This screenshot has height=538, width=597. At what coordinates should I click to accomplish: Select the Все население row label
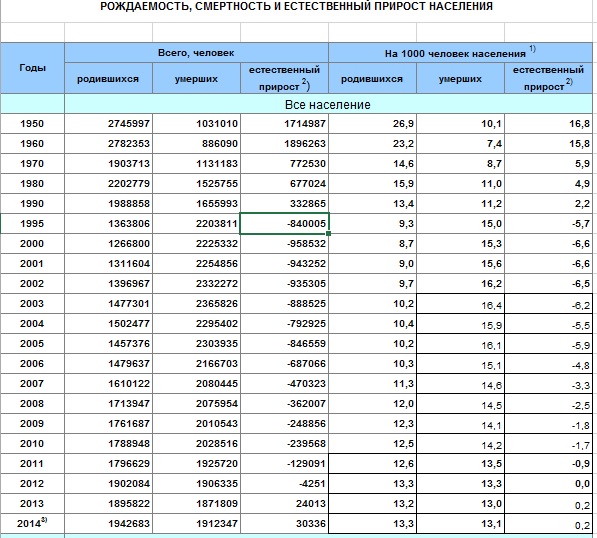[x=328, y=104]
